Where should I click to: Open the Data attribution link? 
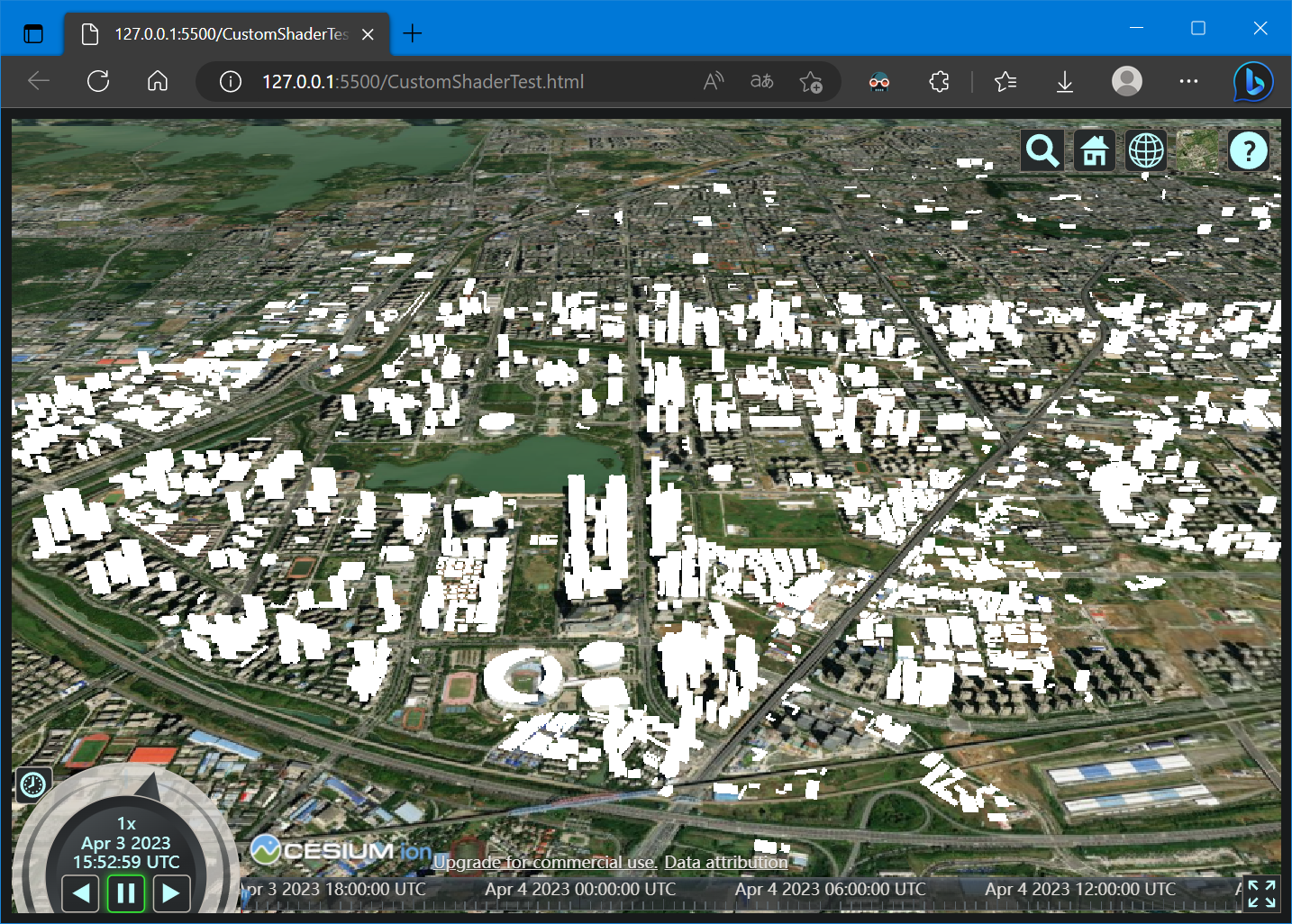click(x=725, y=862)
